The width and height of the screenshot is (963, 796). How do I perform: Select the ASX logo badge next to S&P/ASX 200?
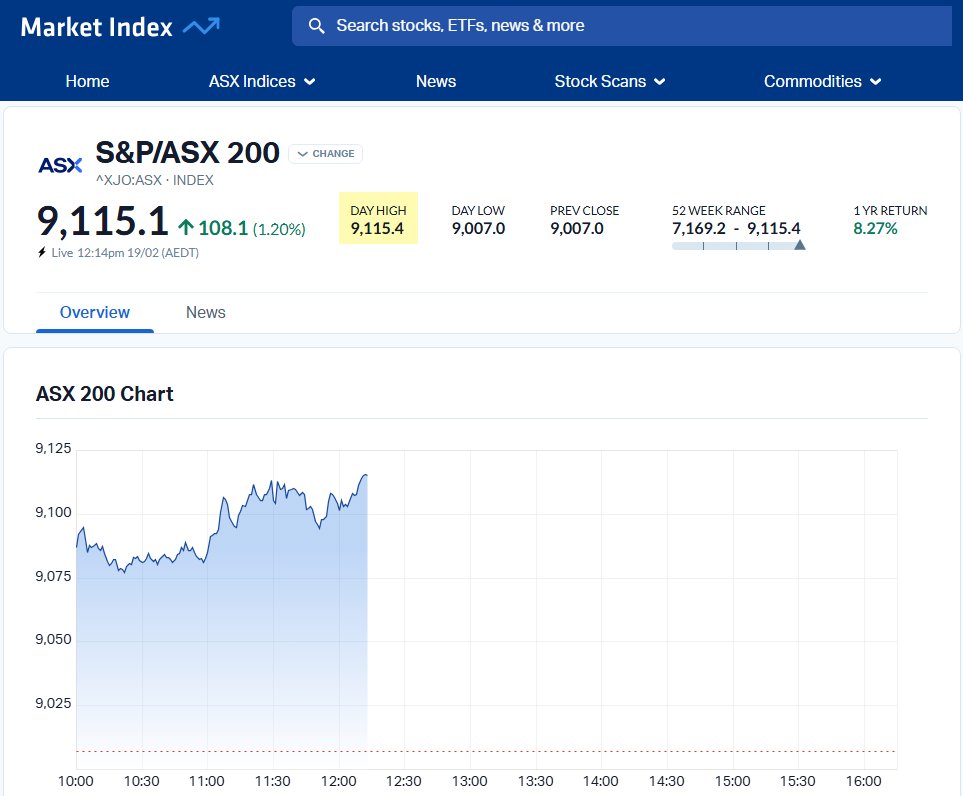point(59,166)
